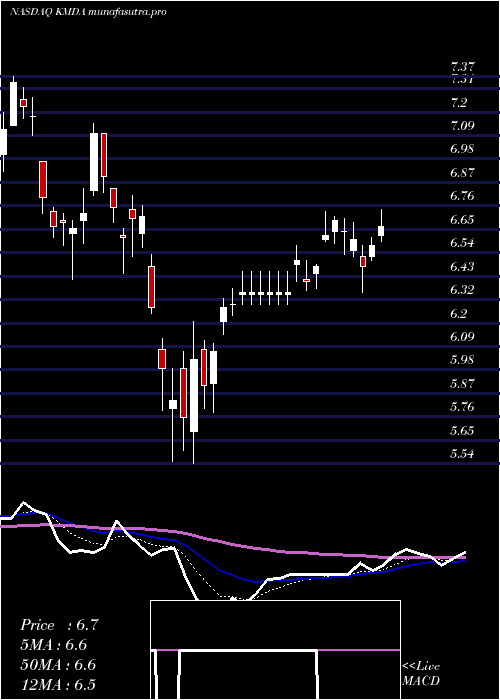Click the Price : 6.7 readout
Screen dimensions: 500x700
[x=58, y=625]
